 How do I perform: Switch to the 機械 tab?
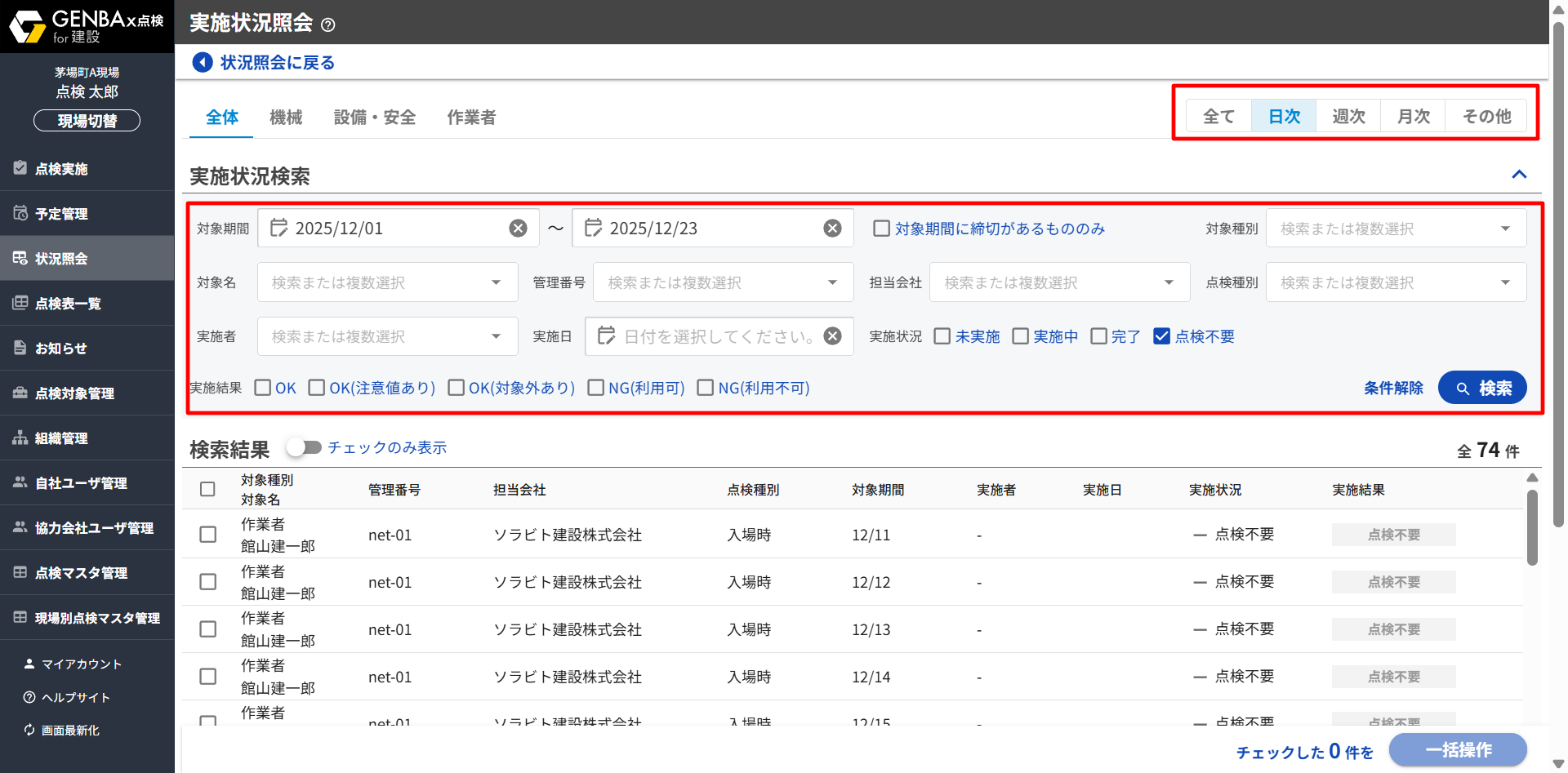coord(286,118)
